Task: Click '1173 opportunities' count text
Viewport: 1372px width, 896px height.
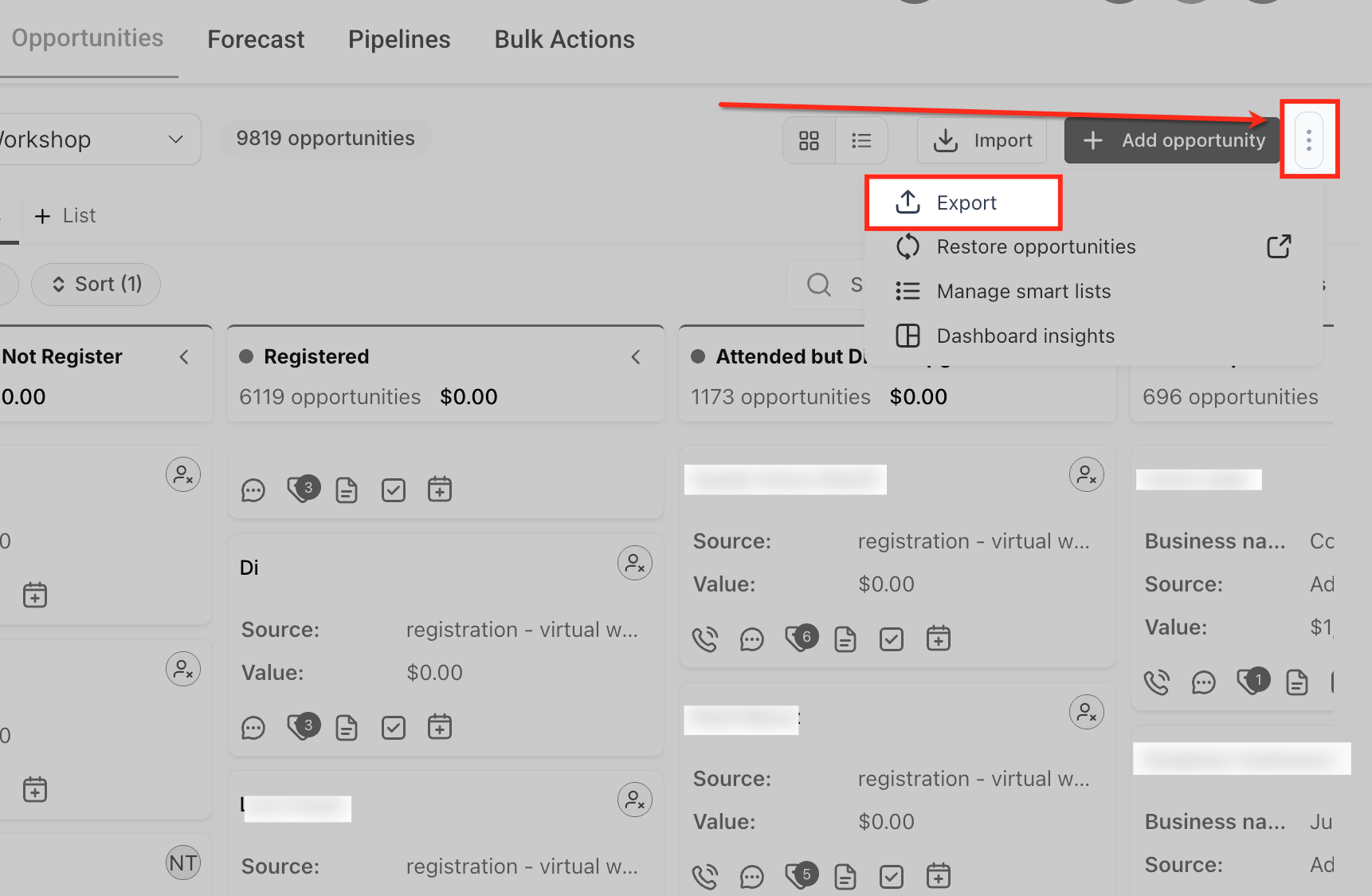Action: click(x=781, y=397)
